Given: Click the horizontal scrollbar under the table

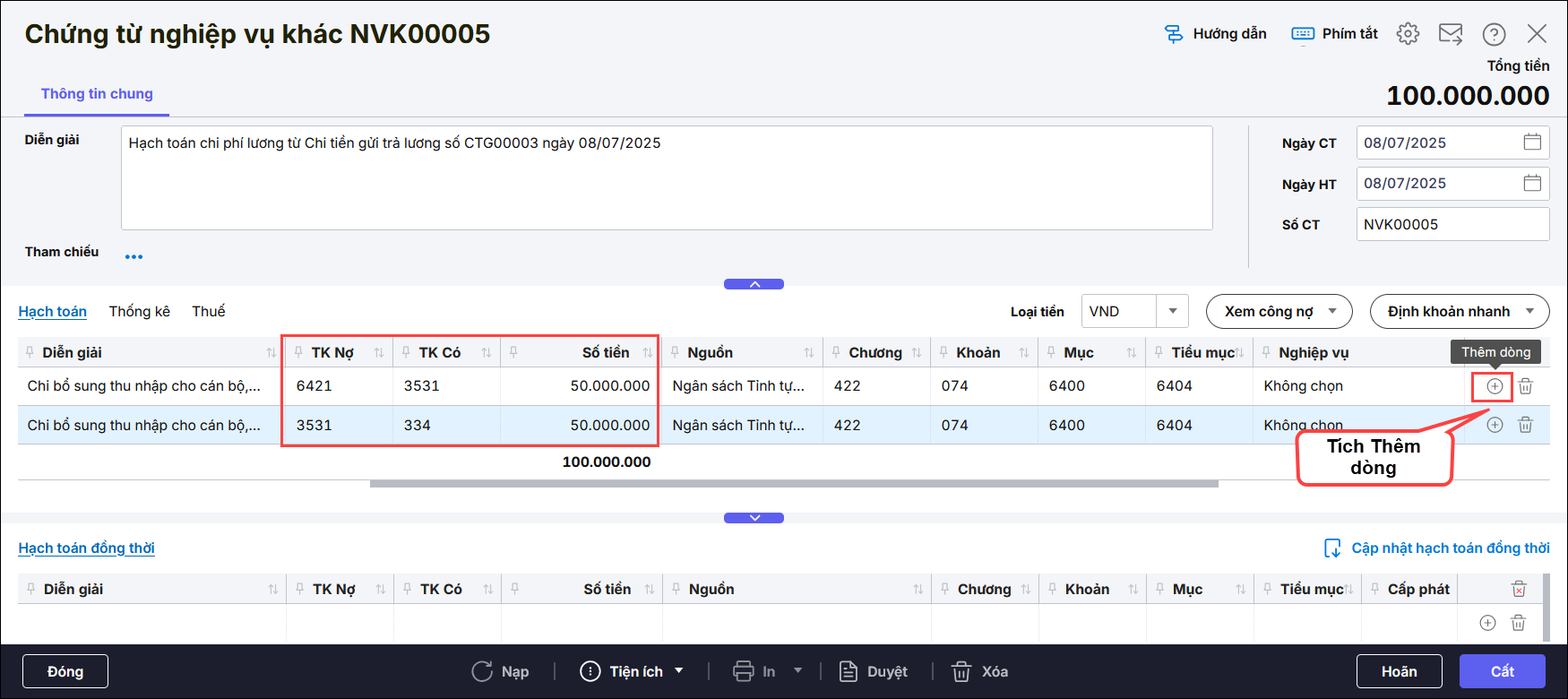Looking at the screenshot, I should point(793,484).
